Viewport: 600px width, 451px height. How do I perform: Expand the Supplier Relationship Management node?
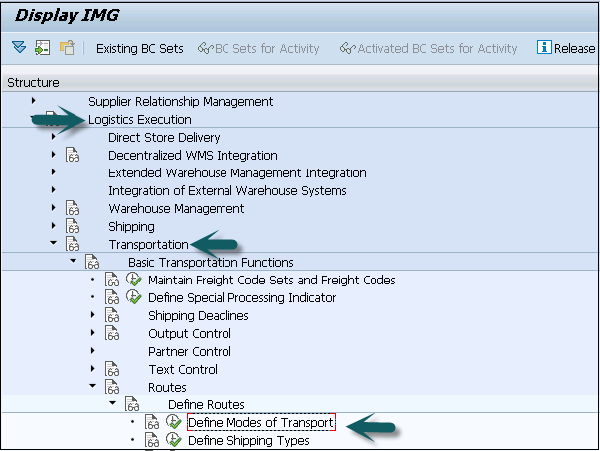[34, 101]
